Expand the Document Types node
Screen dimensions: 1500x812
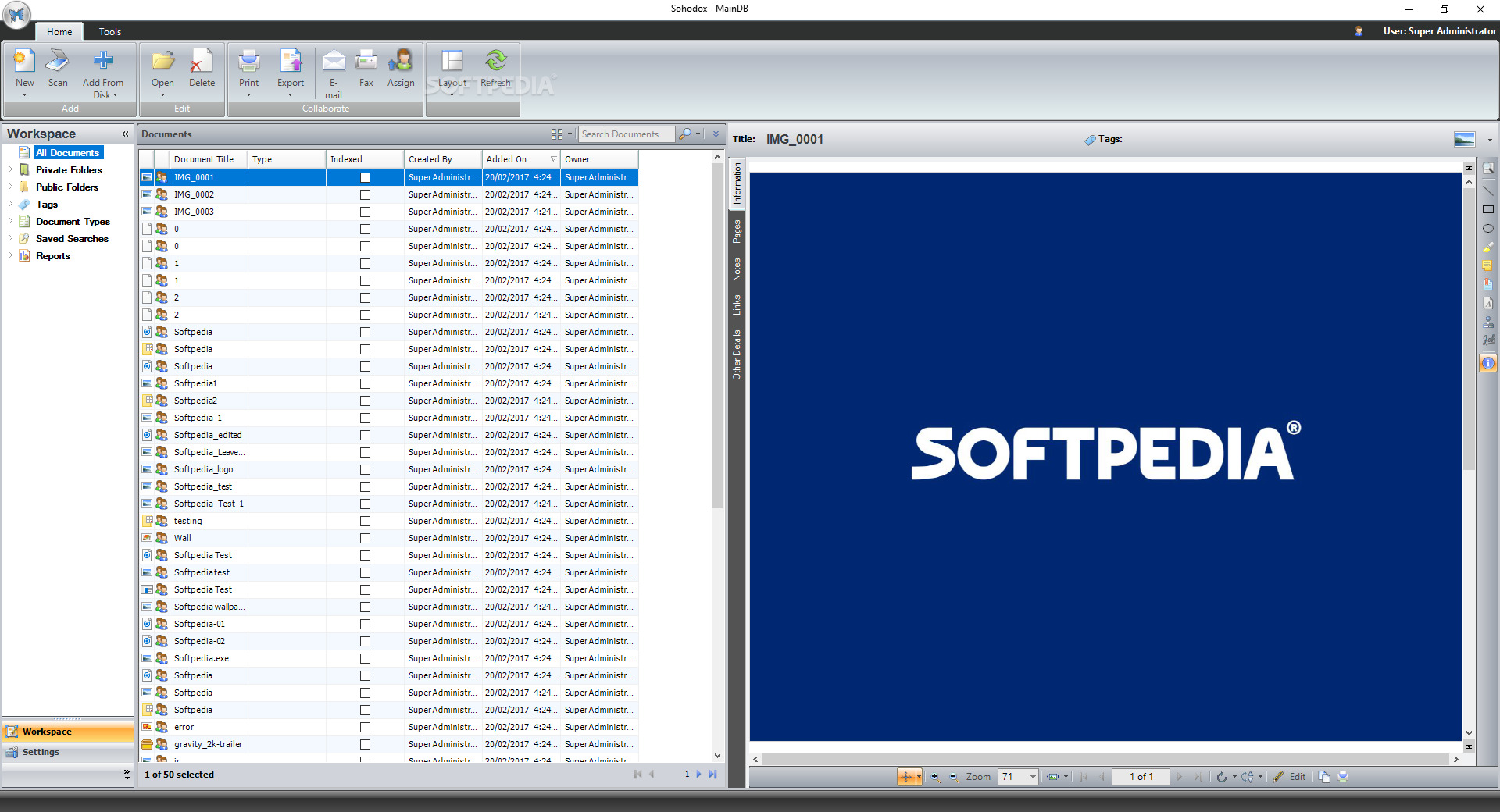[x=10, y=221]
